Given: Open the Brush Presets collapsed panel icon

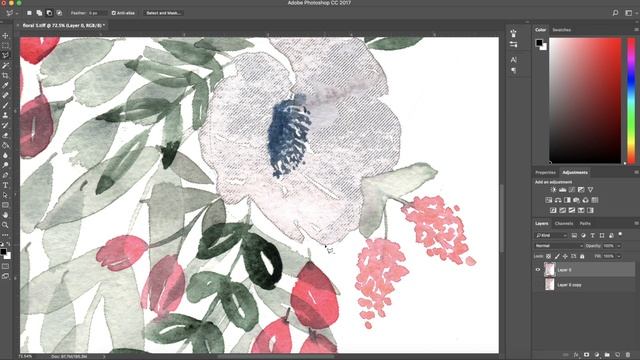Looking at the screenshot, I should pyautogui.click(x=513, y=33).
